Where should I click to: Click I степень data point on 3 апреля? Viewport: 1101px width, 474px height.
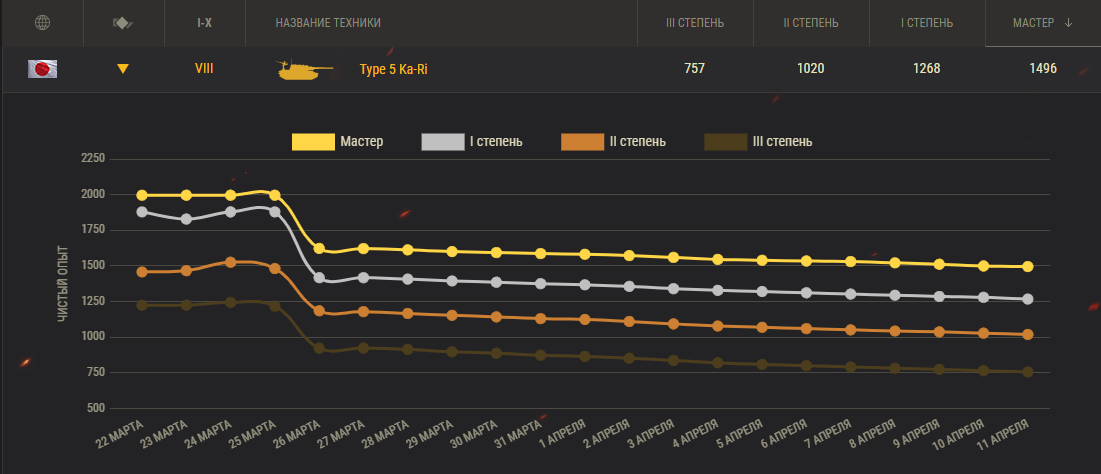(x=673, y=289)
